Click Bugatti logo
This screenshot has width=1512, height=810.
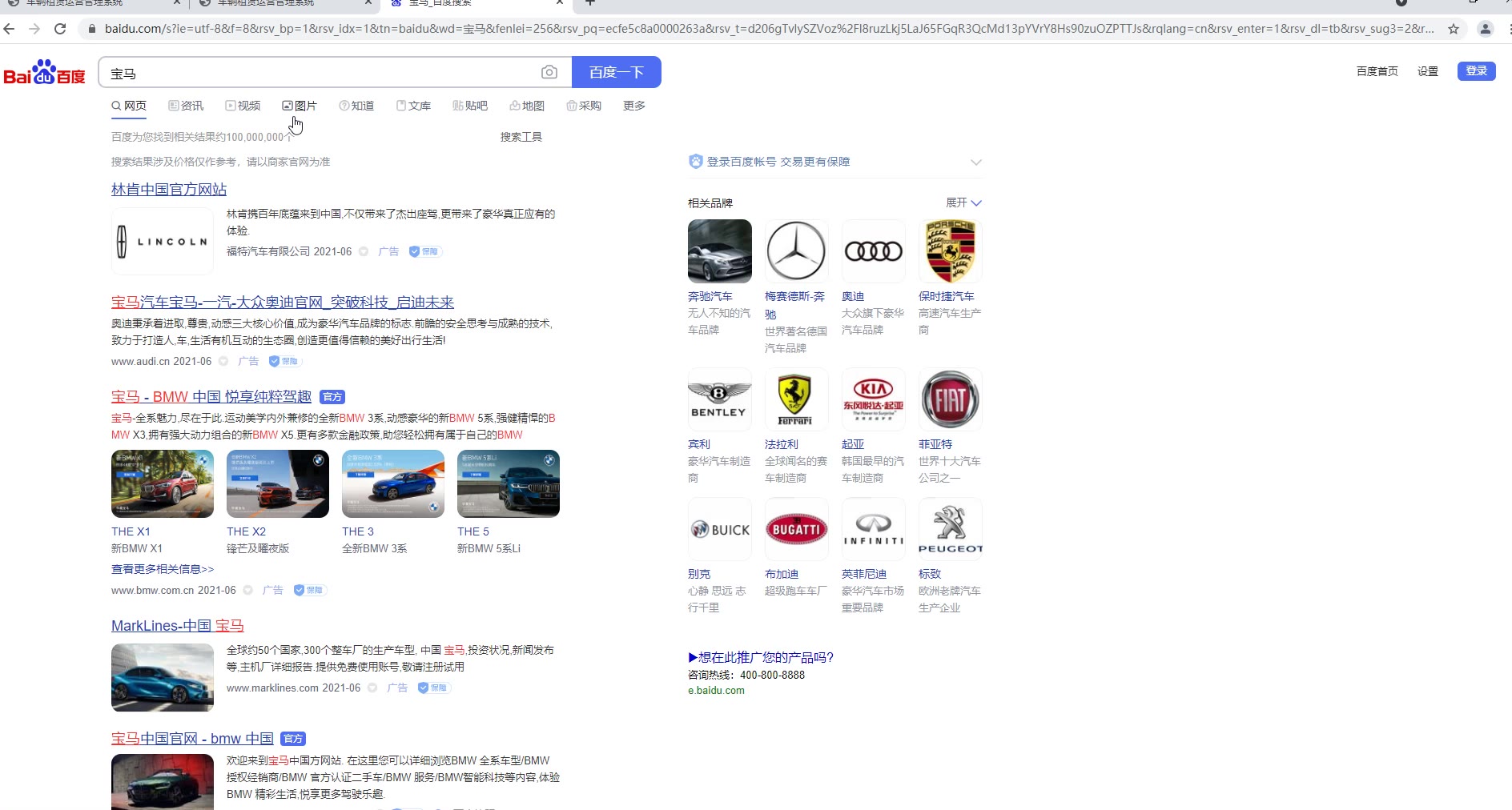coord(796,529)
